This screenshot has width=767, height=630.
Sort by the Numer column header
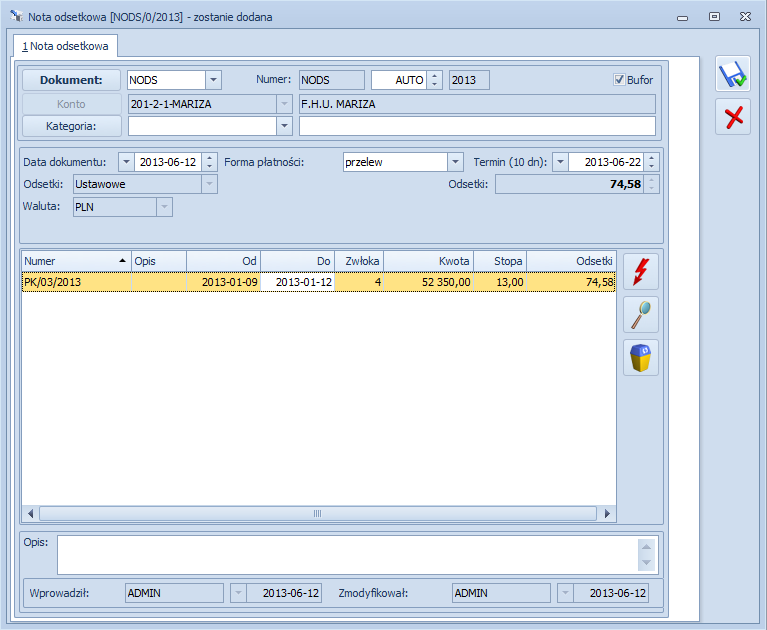point(76,261)
